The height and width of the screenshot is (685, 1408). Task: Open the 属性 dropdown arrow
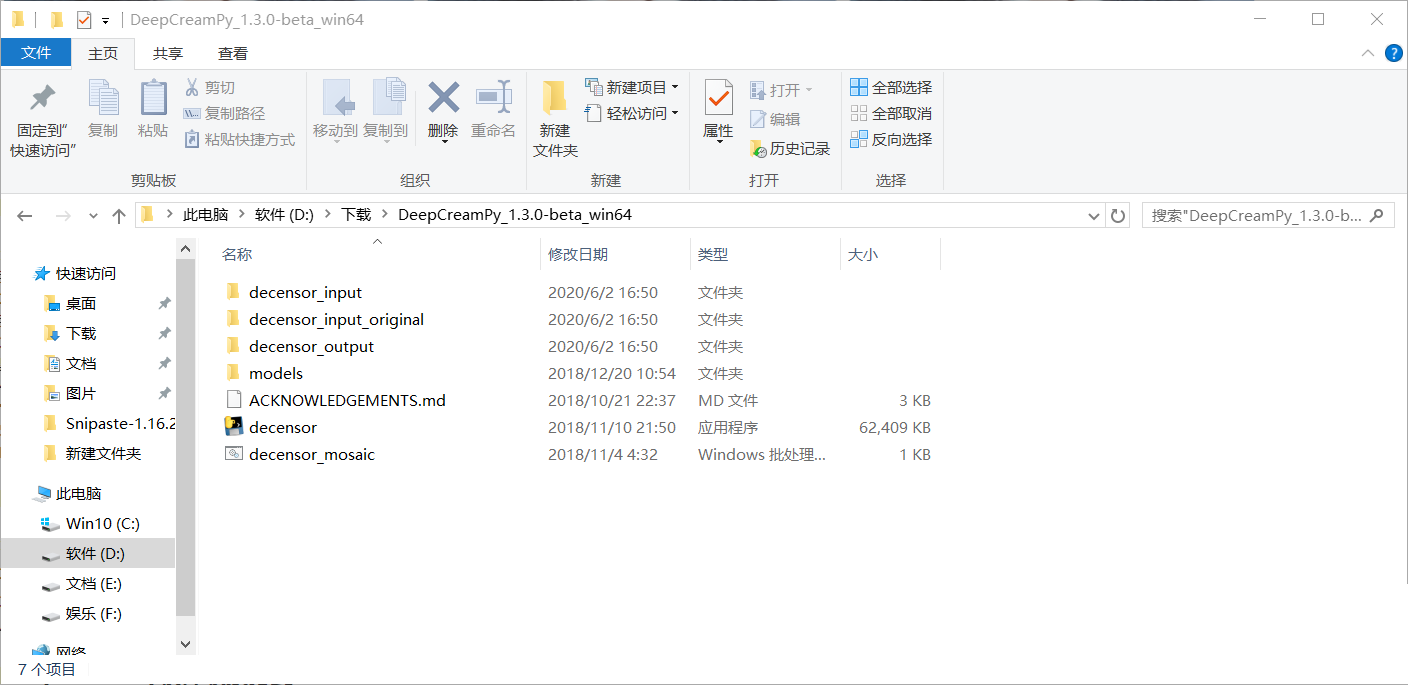(x=718, y=143)
